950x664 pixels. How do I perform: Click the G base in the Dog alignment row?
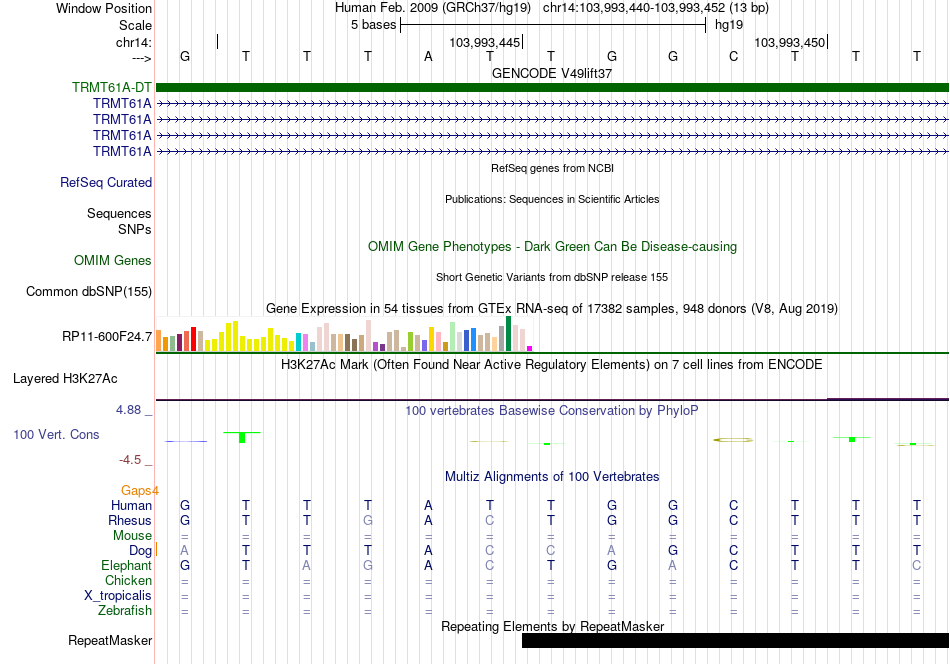[x=673, y=551]
